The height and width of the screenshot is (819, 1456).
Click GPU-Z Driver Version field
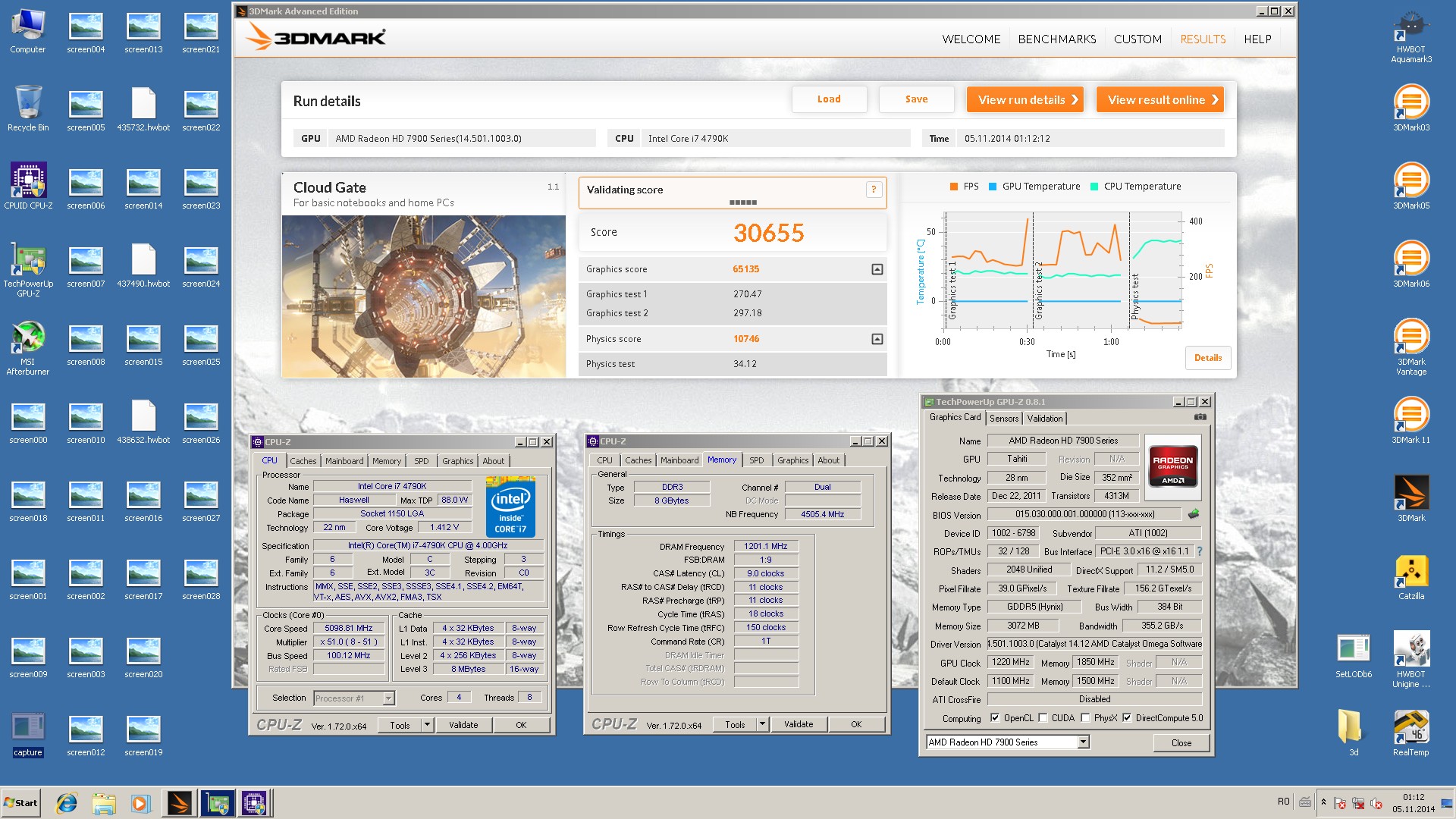(x=1094, y=644)
